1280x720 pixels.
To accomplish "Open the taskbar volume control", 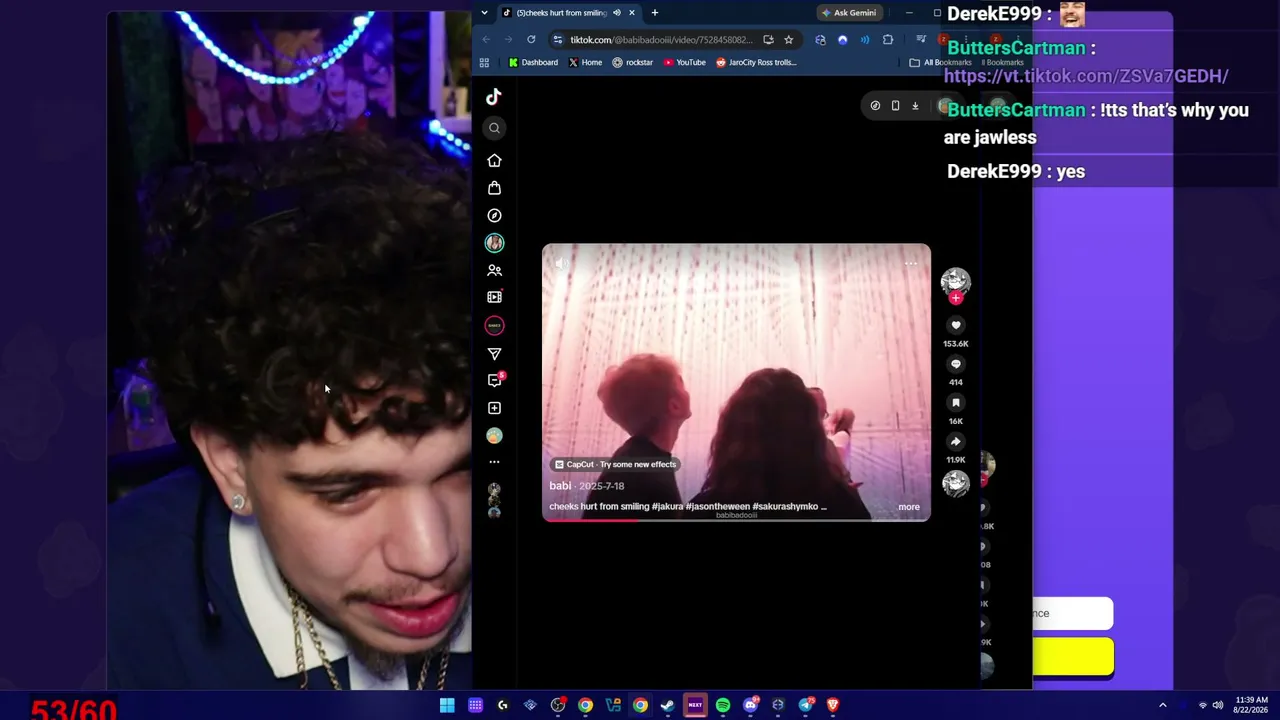I will click(1218, 705).
